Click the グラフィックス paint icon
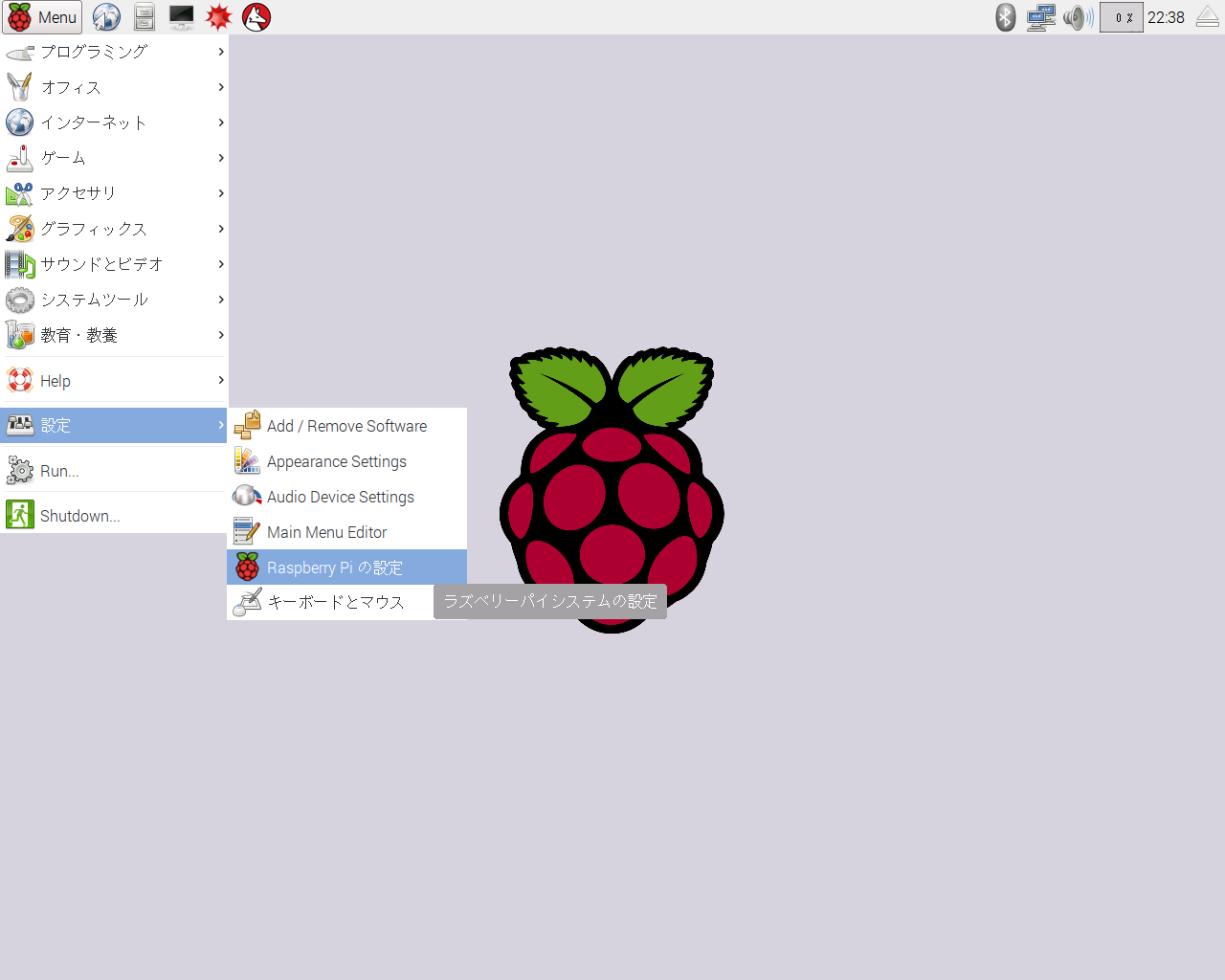Image resolution: width=1225 pixels, height=980 pixels. point(20,229)
